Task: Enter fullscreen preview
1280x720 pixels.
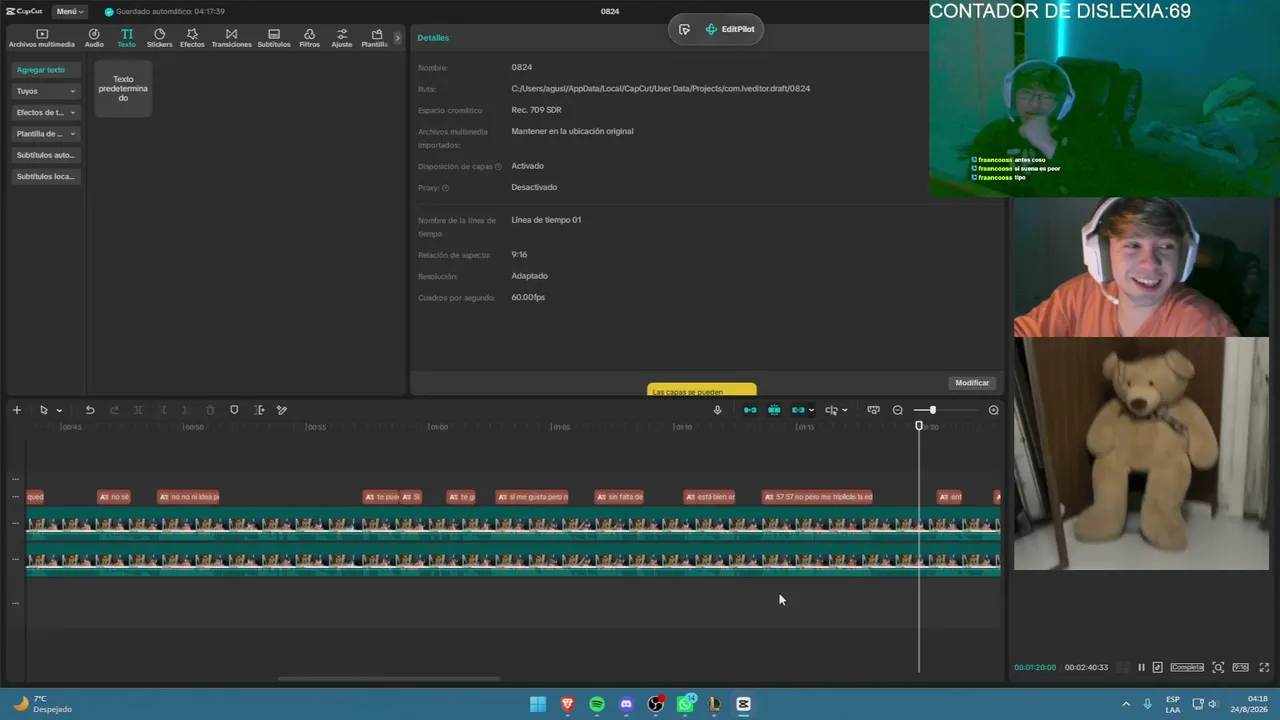Action: [1264, 667]
